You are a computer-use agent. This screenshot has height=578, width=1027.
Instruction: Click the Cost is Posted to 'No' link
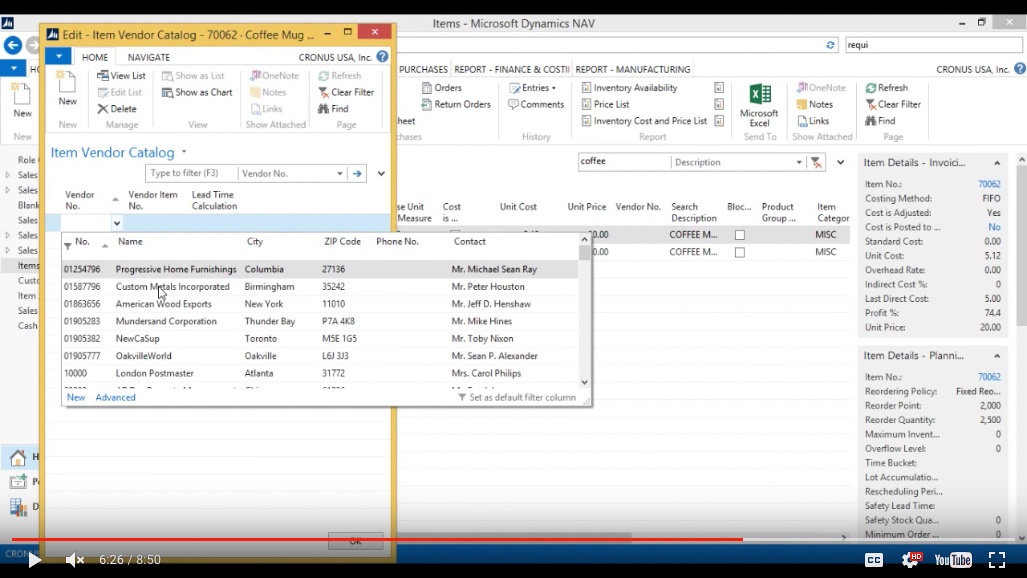(994, 227)
